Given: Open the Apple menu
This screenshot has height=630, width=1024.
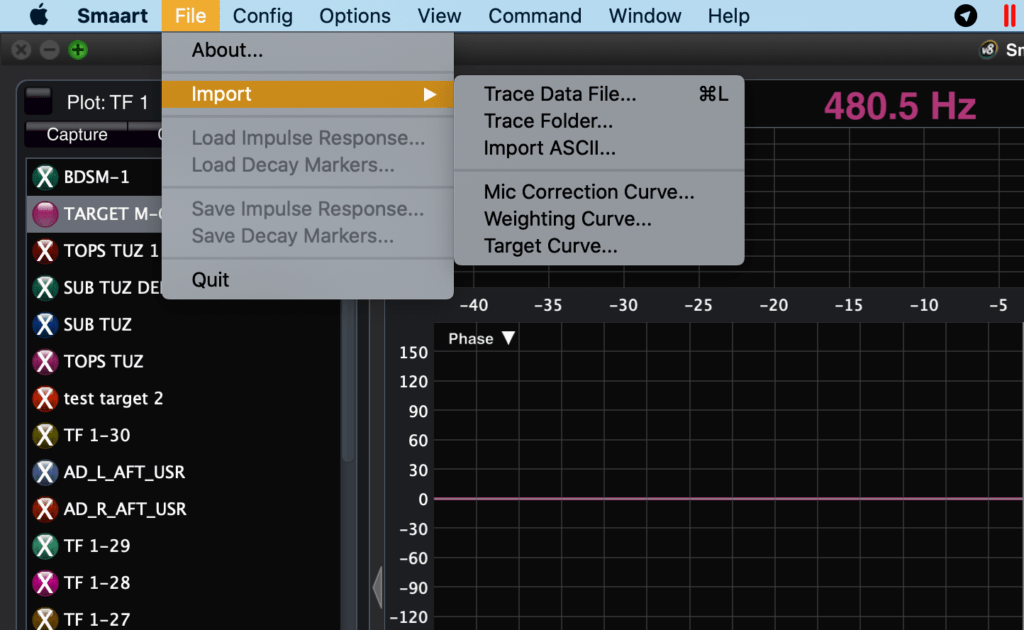Looking at the screenshot, I should point(39,15).
